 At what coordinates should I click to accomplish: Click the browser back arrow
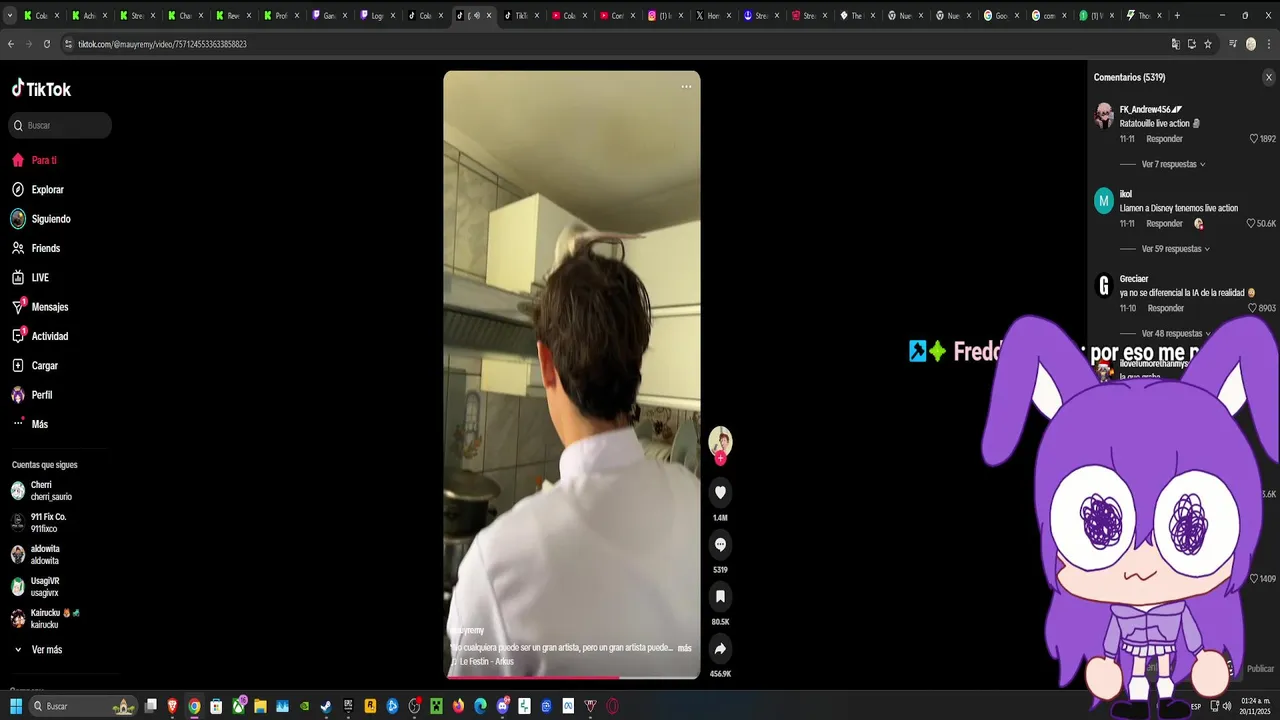point(11,44)
